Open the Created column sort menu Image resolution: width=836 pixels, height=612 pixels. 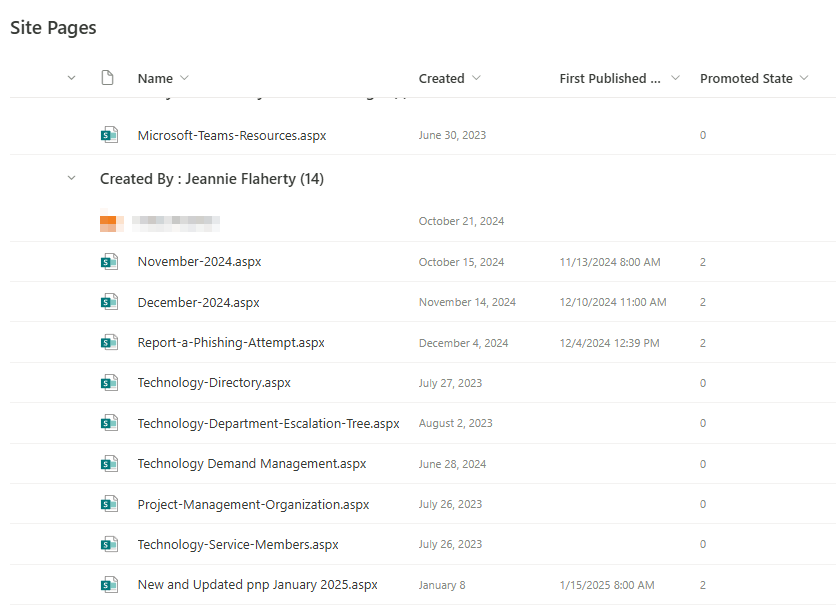pos(476,78)
